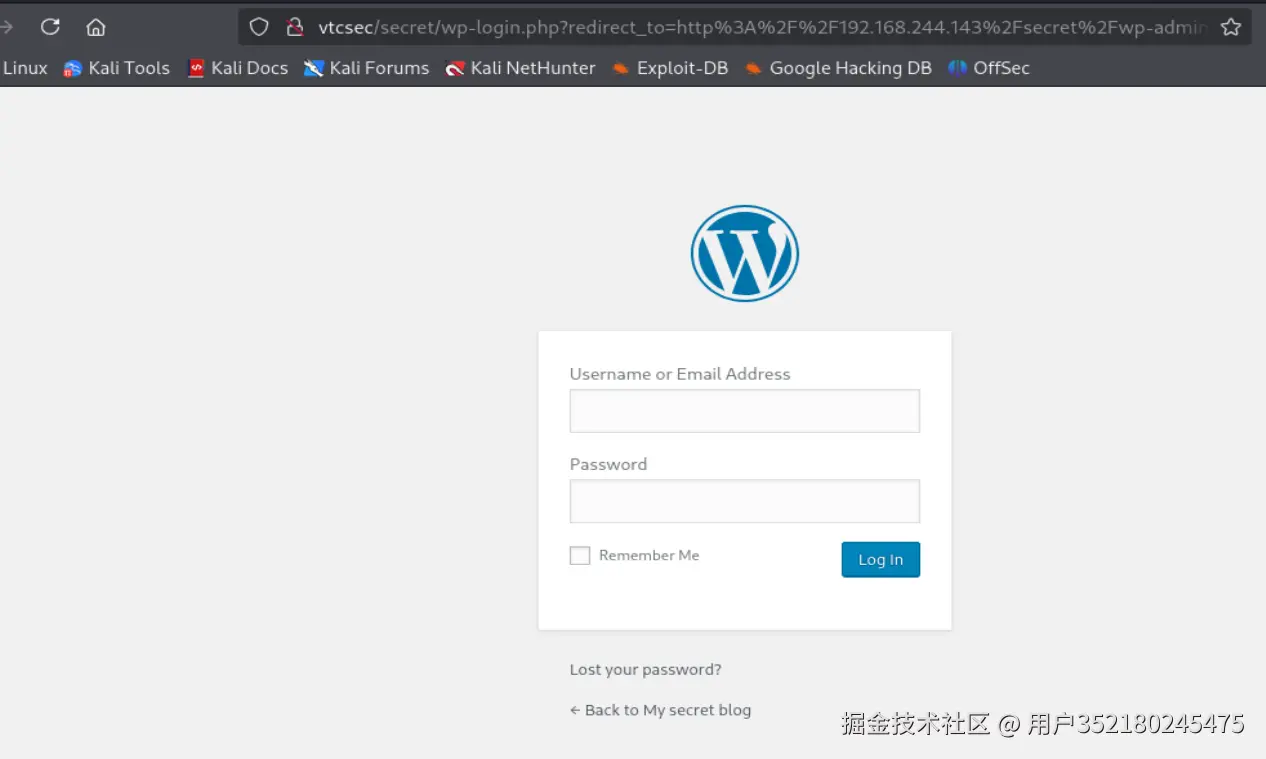Screen dimensions: 1266x759
Task: Click the WordPress logo
Action: (745, 253)
